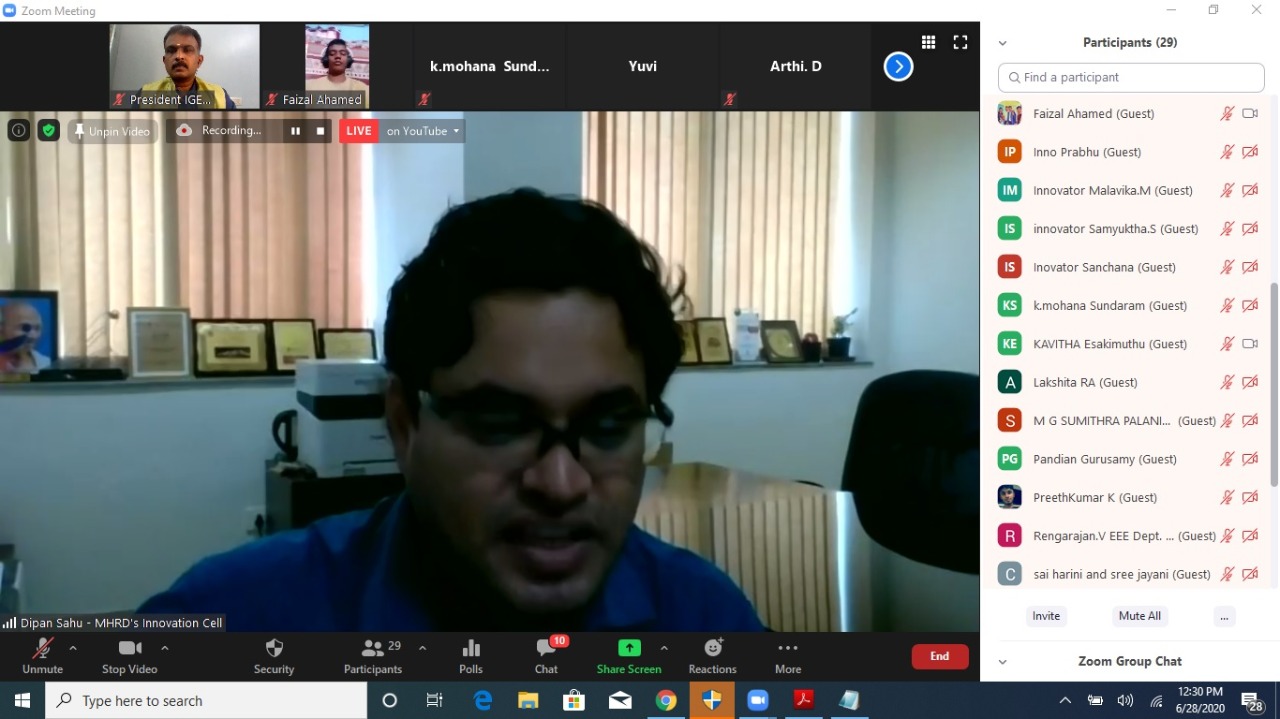
Task: Select the Yuvi participant tile
Action: pos(642,66)
